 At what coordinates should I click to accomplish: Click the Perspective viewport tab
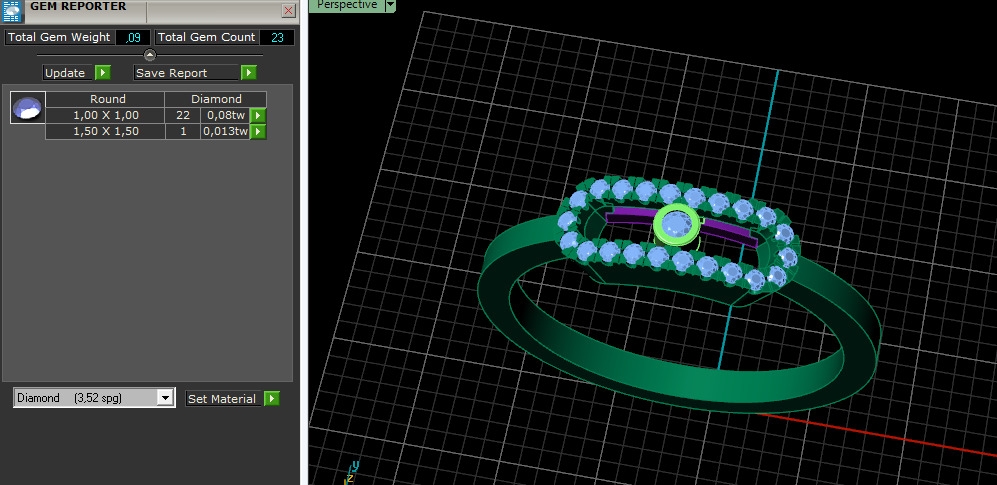pos(347,5)
